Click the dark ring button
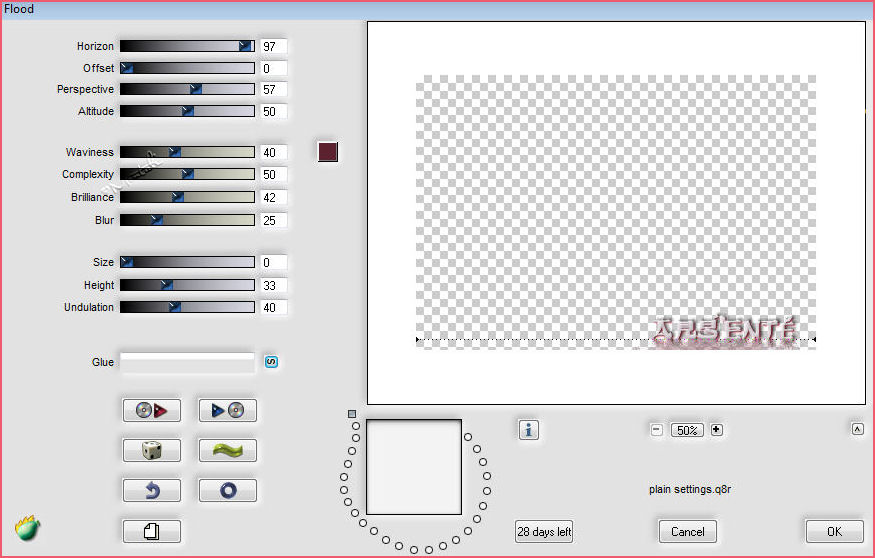 [227, 491]
